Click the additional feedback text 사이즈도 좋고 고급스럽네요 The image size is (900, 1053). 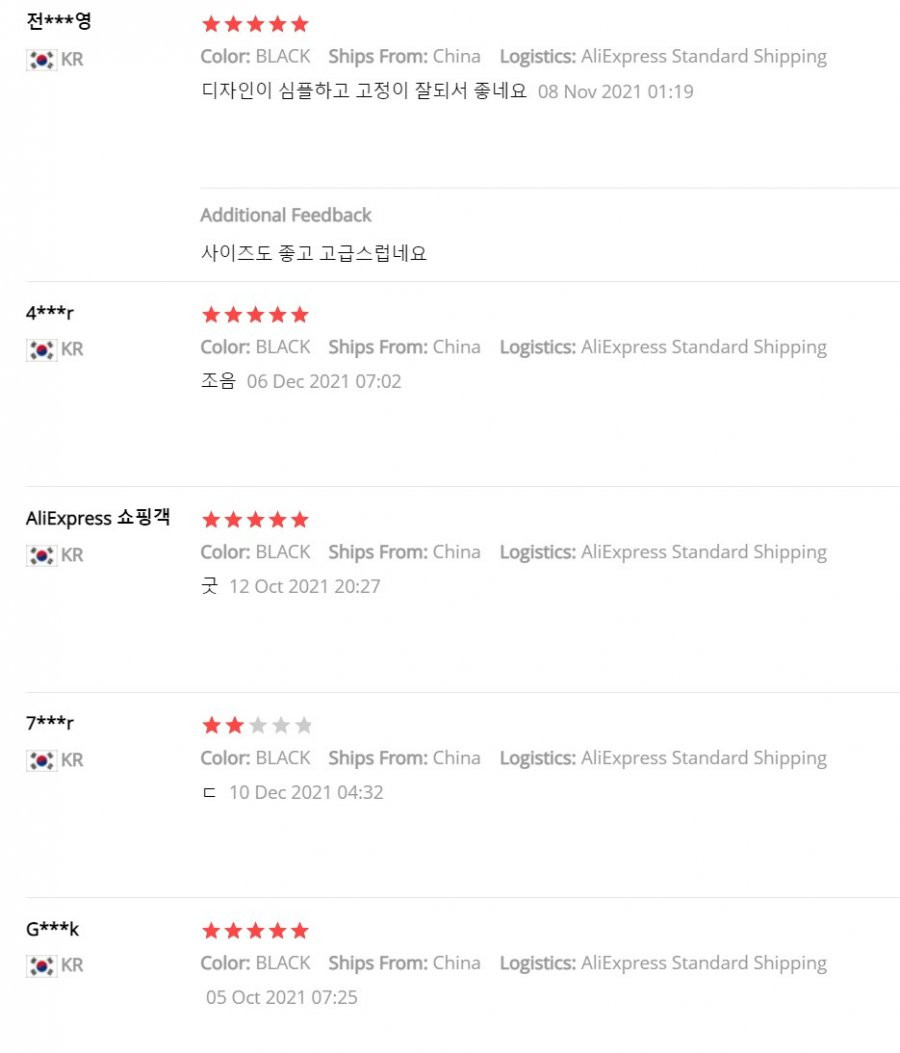(314, 253)
